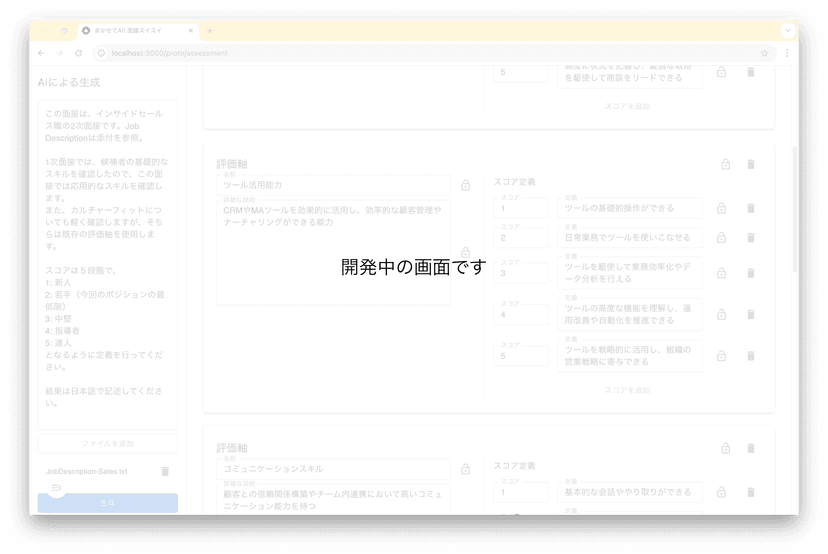Delete the ツール活用能力 evaluation axis
Viewport: 828px width, 554px height.
(x=751, y=165)
